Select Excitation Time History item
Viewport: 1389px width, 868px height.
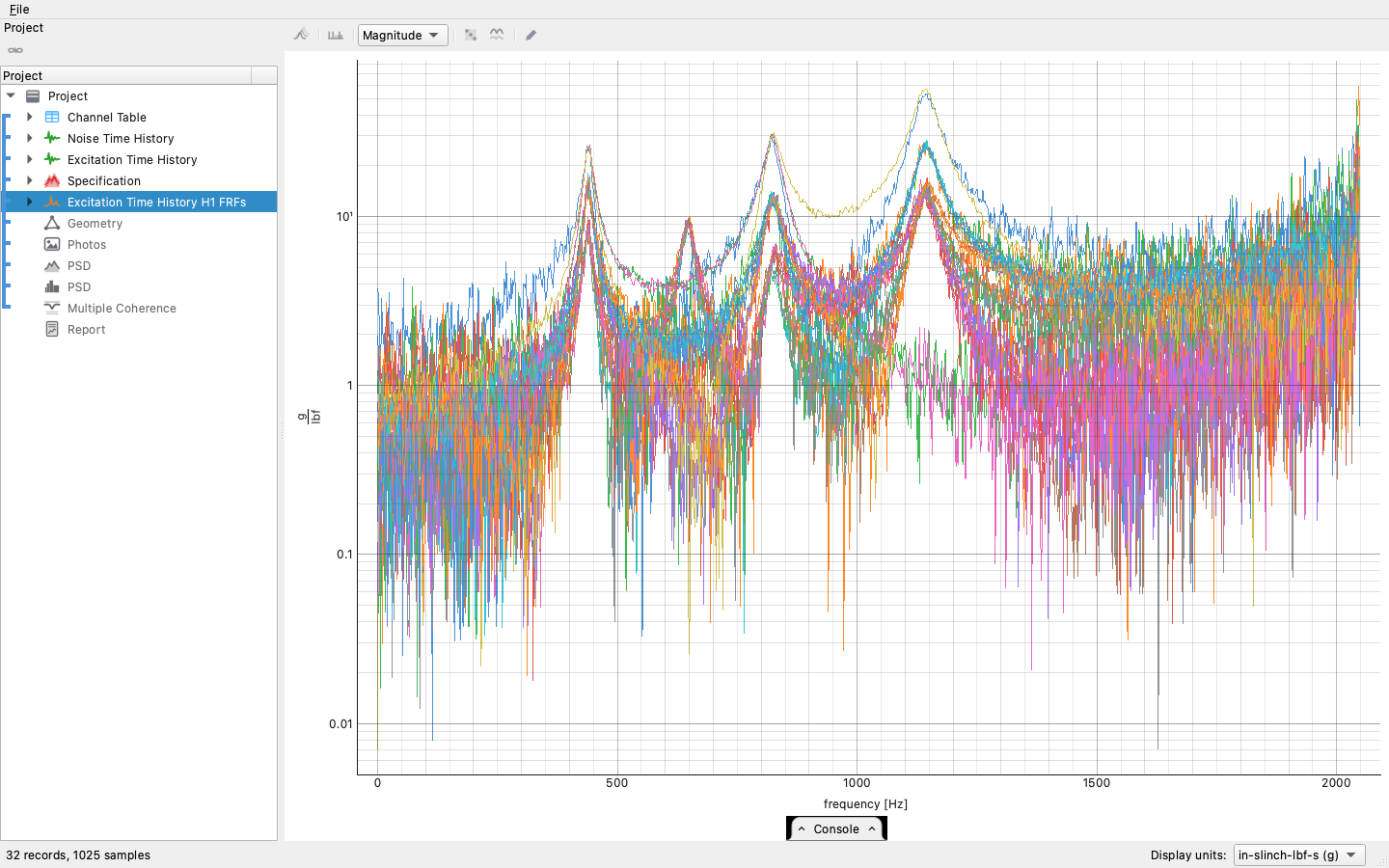click(x=132, y=159)
